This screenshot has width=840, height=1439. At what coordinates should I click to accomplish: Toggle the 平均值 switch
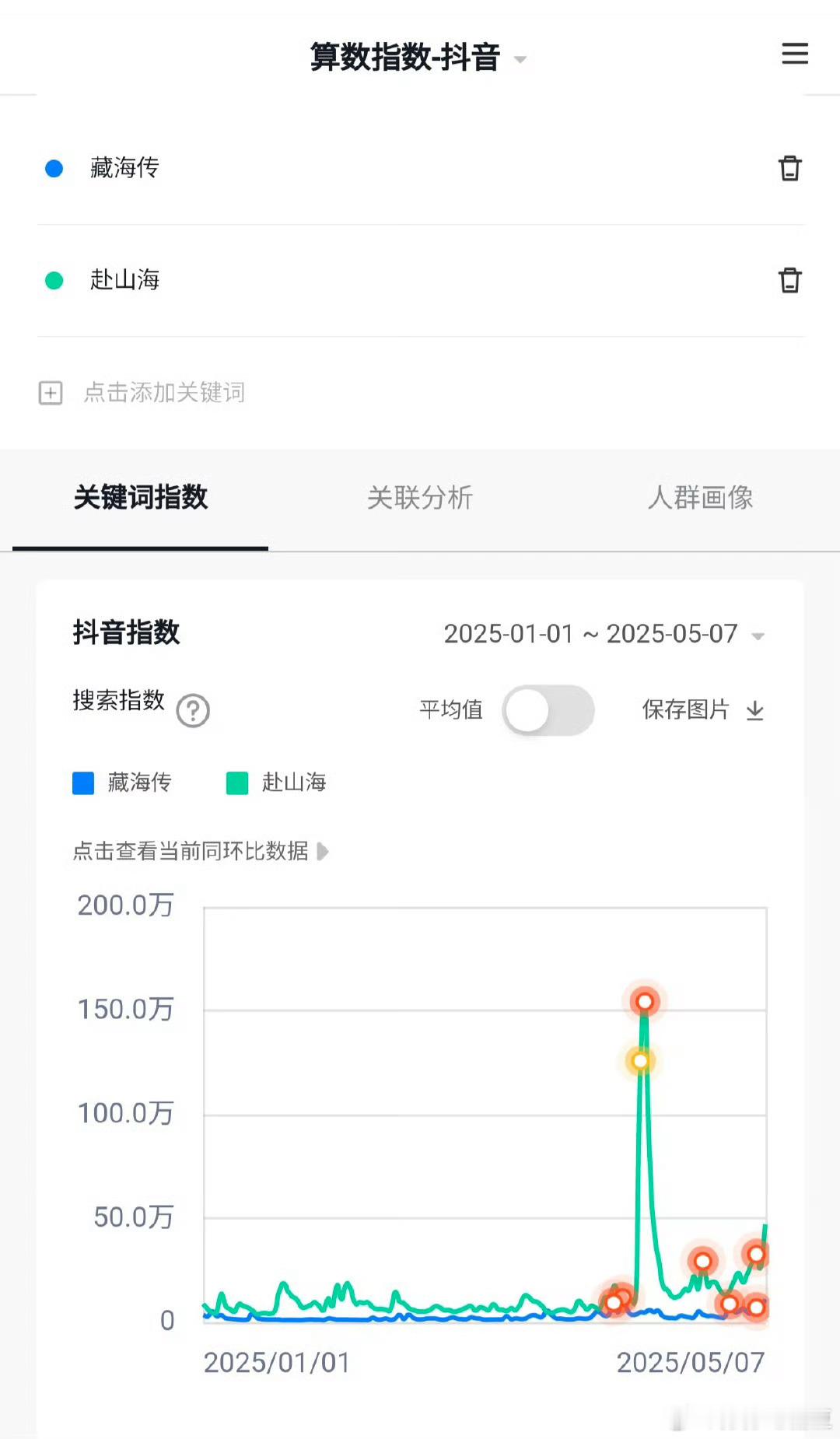click(548, 710)
